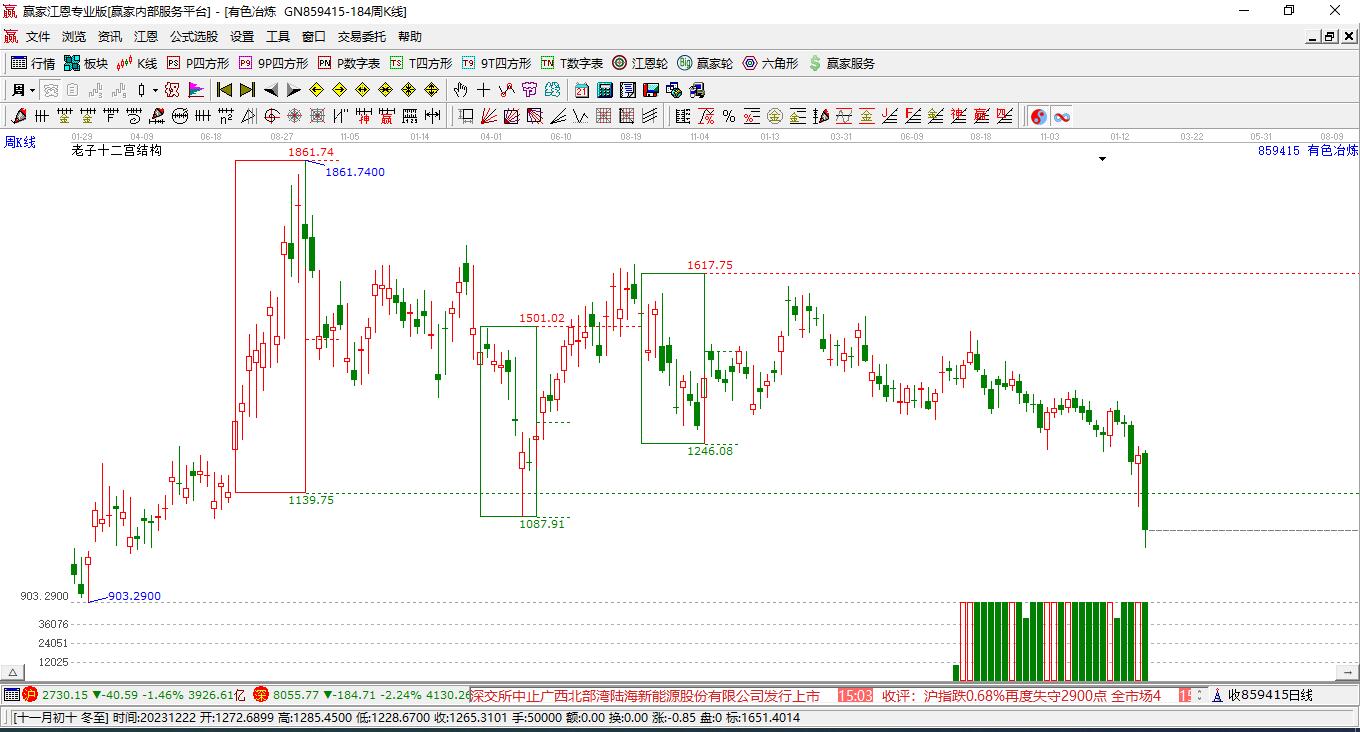Screen dimensions: 1360x732
Task: Open the 交易委托 menu
Action: (x=361, y=36)
